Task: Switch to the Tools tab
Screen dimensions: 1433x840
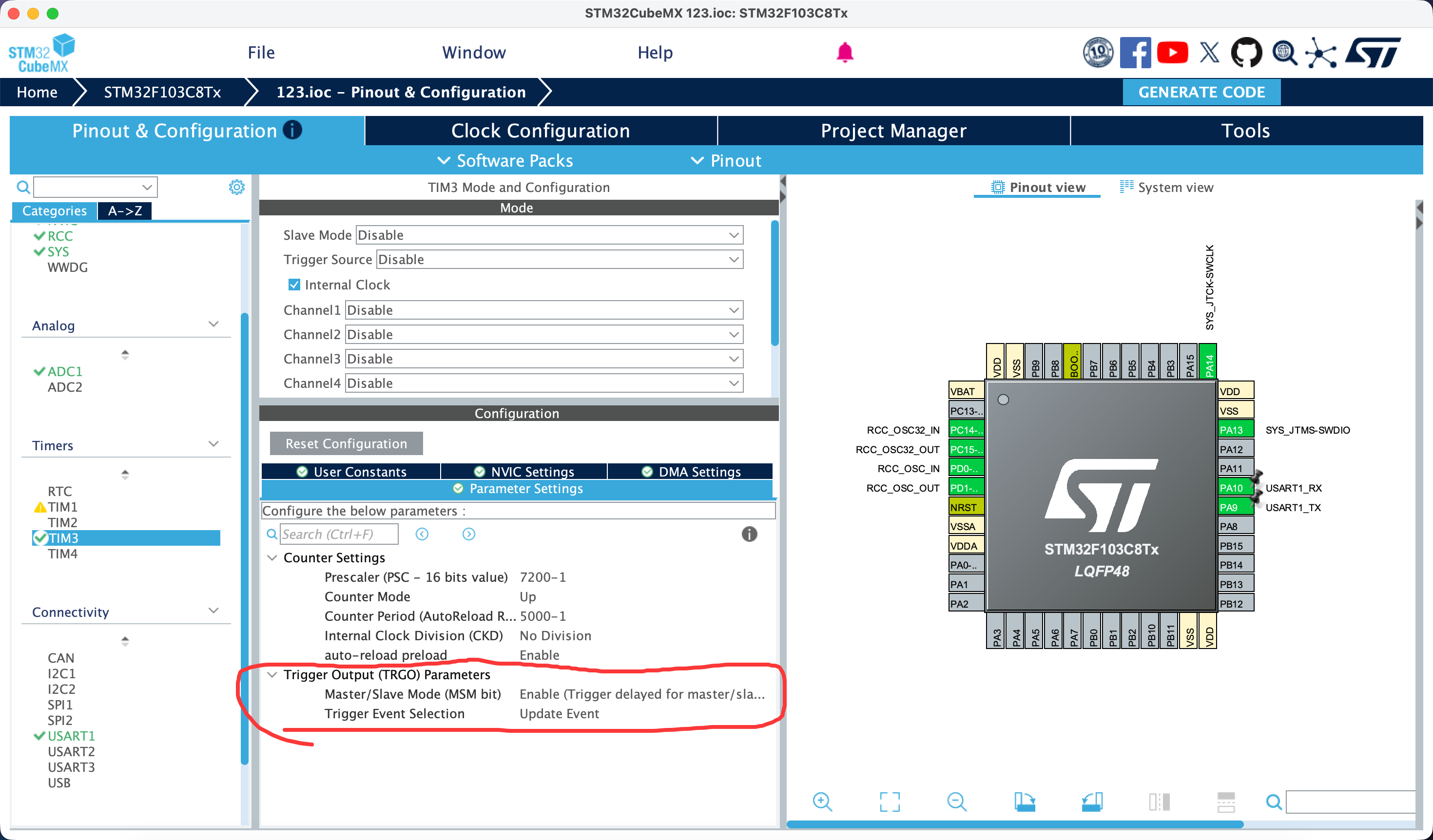Action: click(1246, 131)
